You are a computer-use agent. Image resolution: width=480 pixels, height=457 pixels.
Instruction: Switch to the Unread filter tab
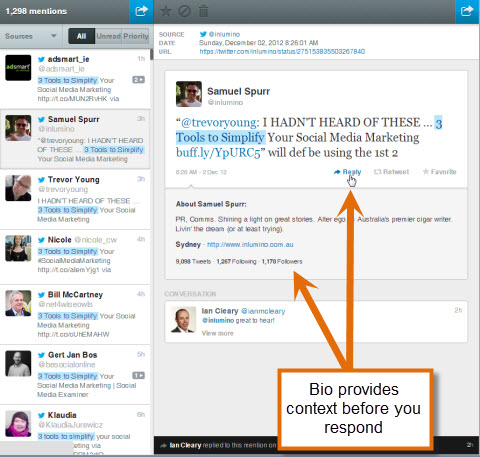click(x=108, y=36)
